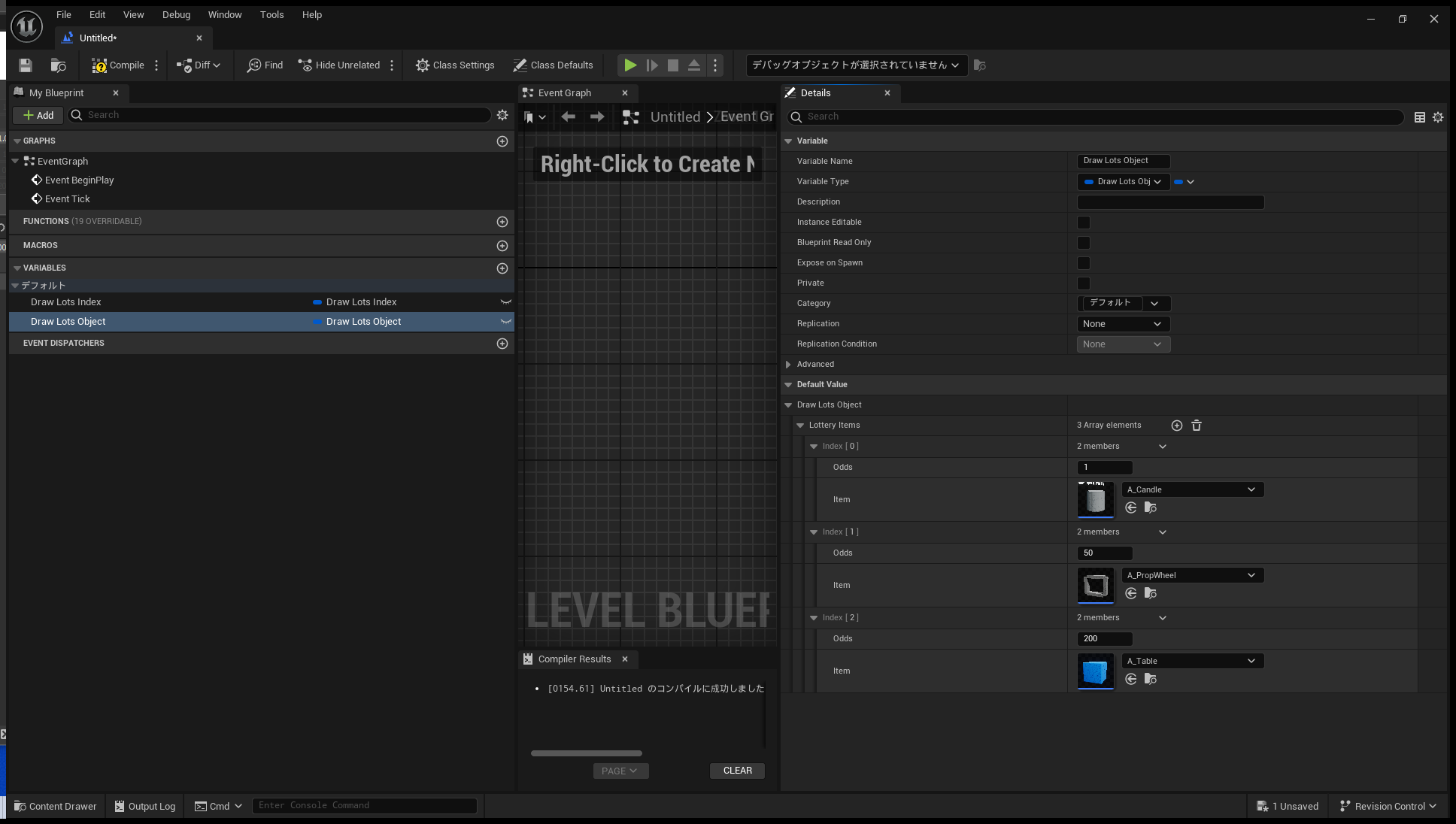The height and width of the screenshot is (824, 1456).
Task: Add a new macro with plus icon
Action: point(502,246)
